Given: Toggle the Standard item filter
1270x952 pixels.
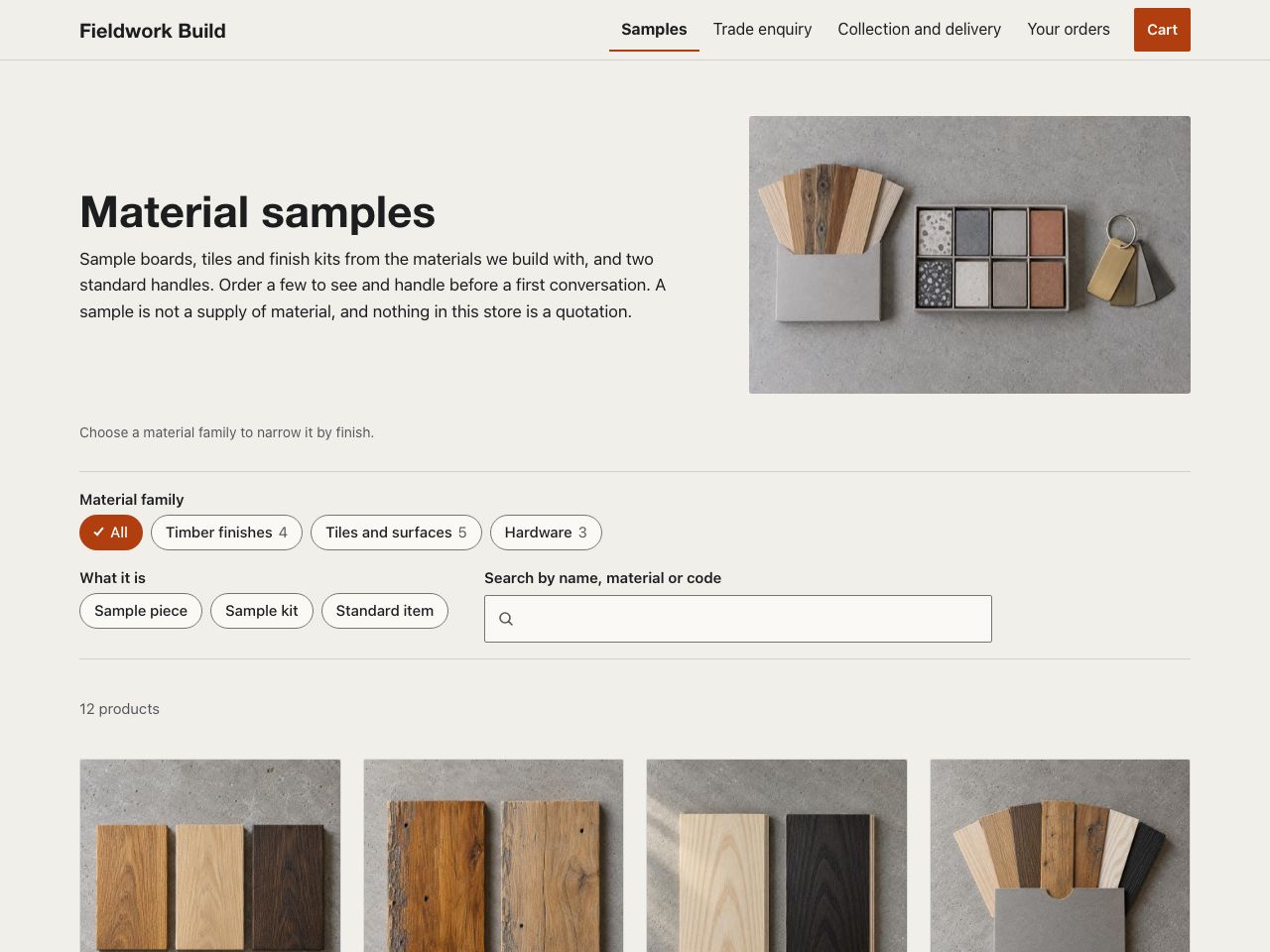Looking at the screenshot, I should [x=385, y=611].
